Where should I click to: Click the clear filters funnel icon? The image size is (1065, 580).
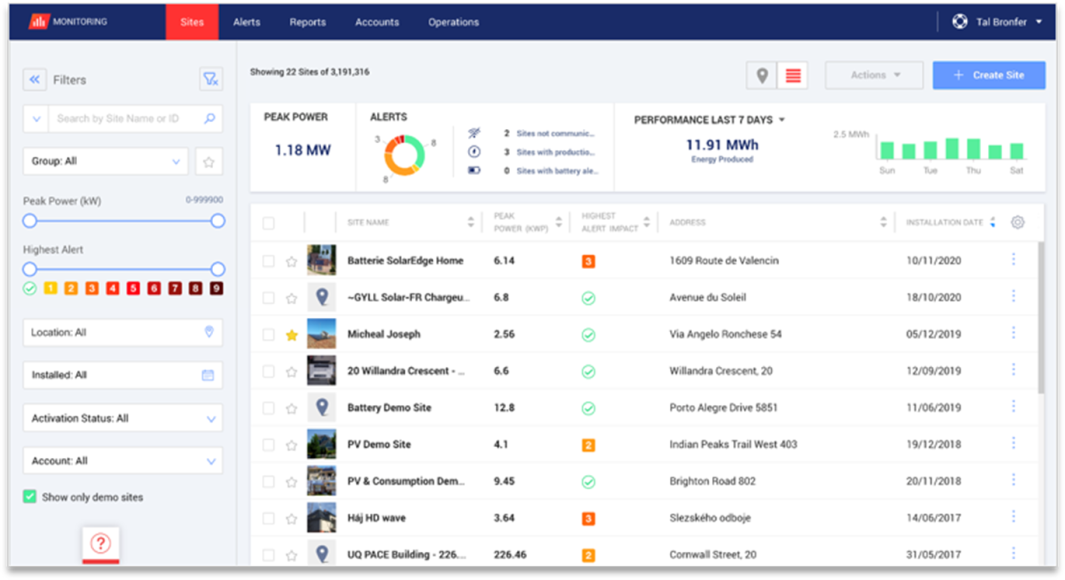coord(210,80)
